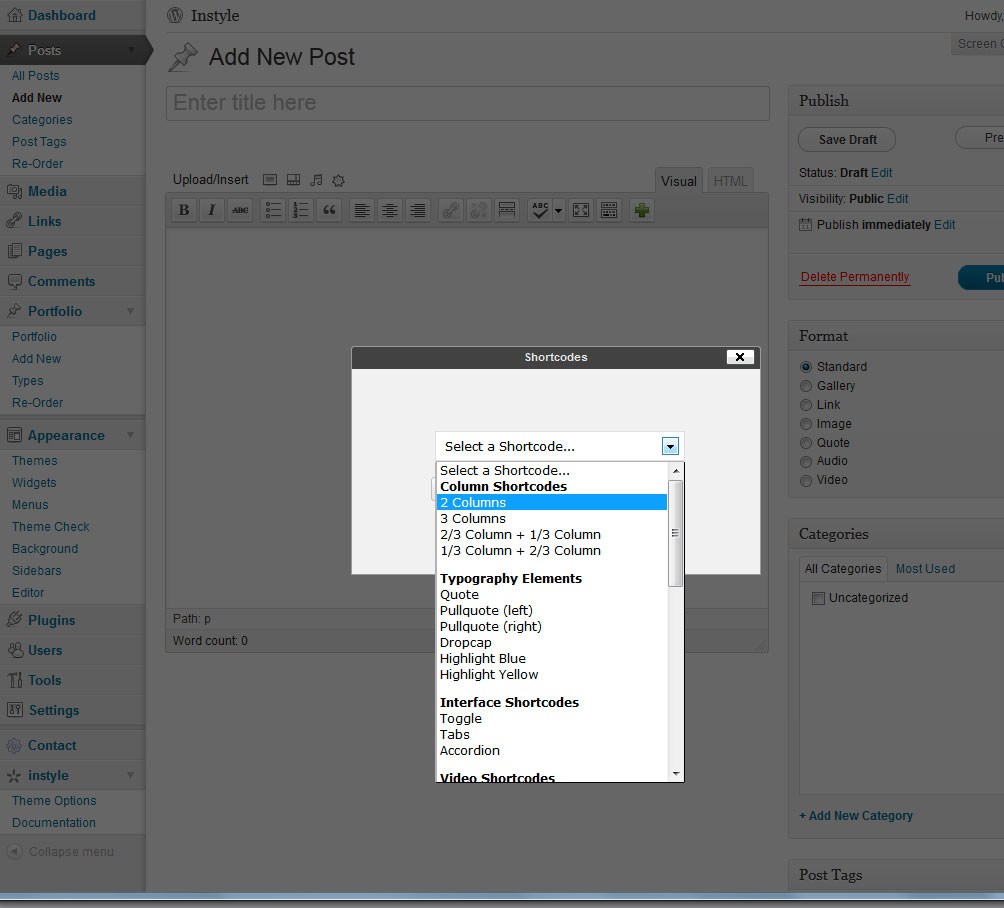Screen dimensions: 1004x908
Task: Click the Italic formatting icon
Action: pyautogui.click(x=212, y=210)
